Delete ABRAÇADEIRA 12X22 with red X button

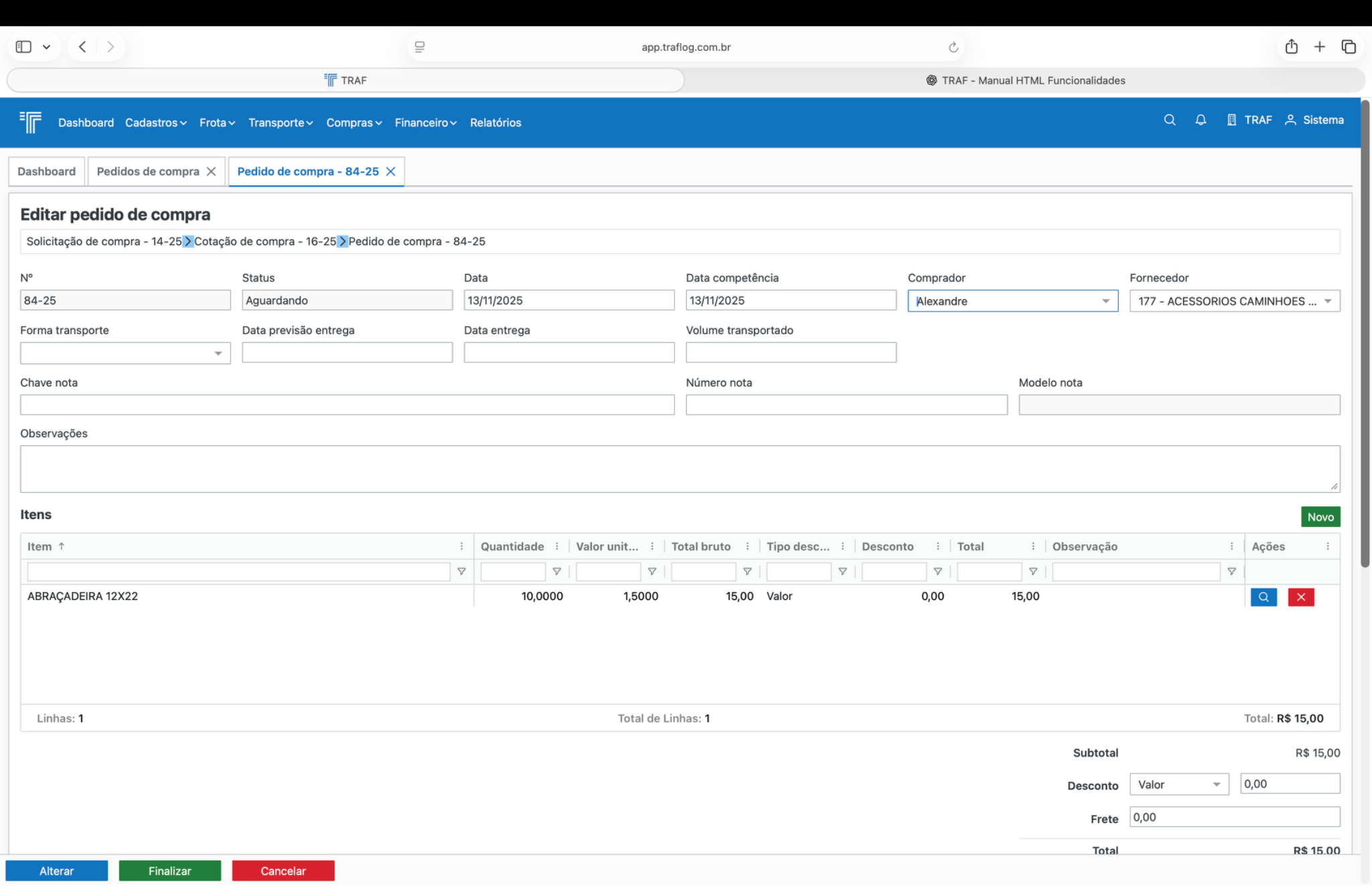(1300, 597)
